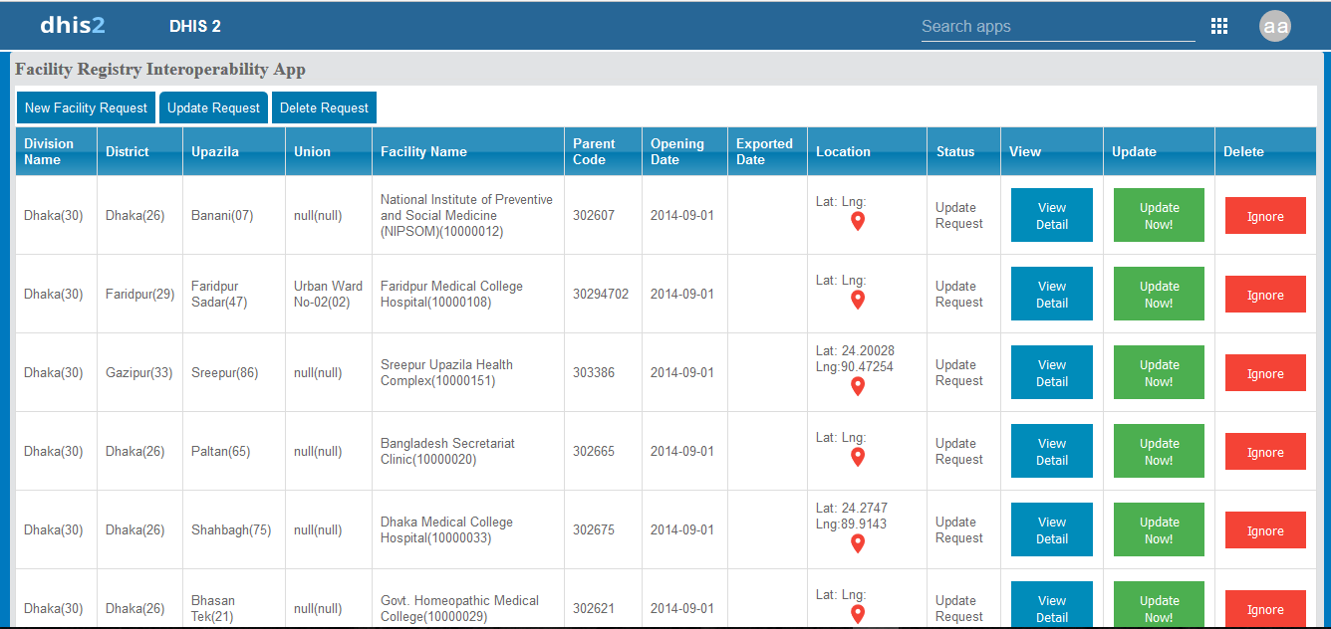The height and width of the screenshot is (629, 1331).
Task: View Detail for Govt. Homeopathic Medical College
Action: [x=1051, y=605]
